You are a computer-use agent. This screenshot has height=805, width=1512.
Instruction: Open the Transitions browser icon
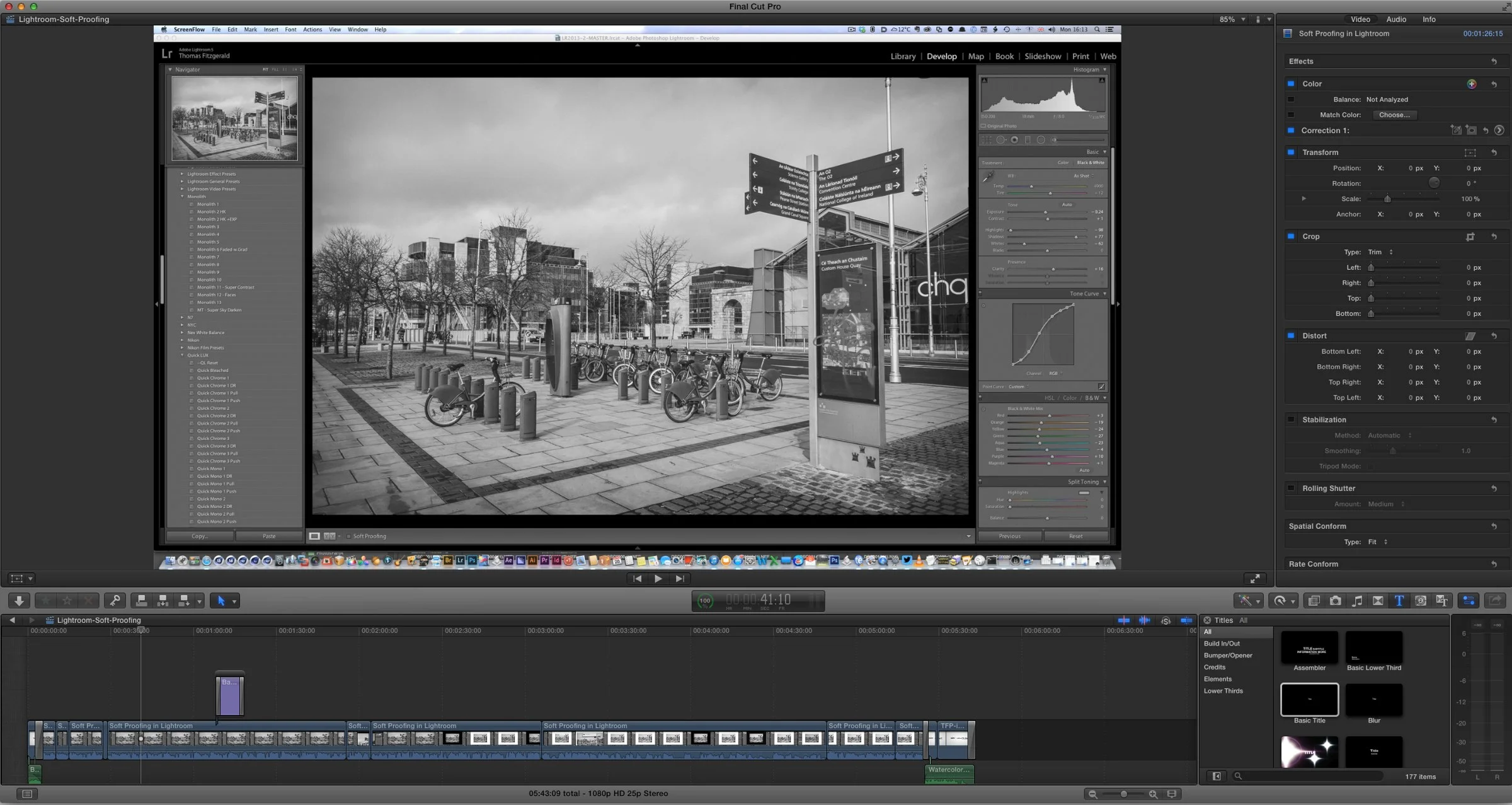click(1378, 601)
